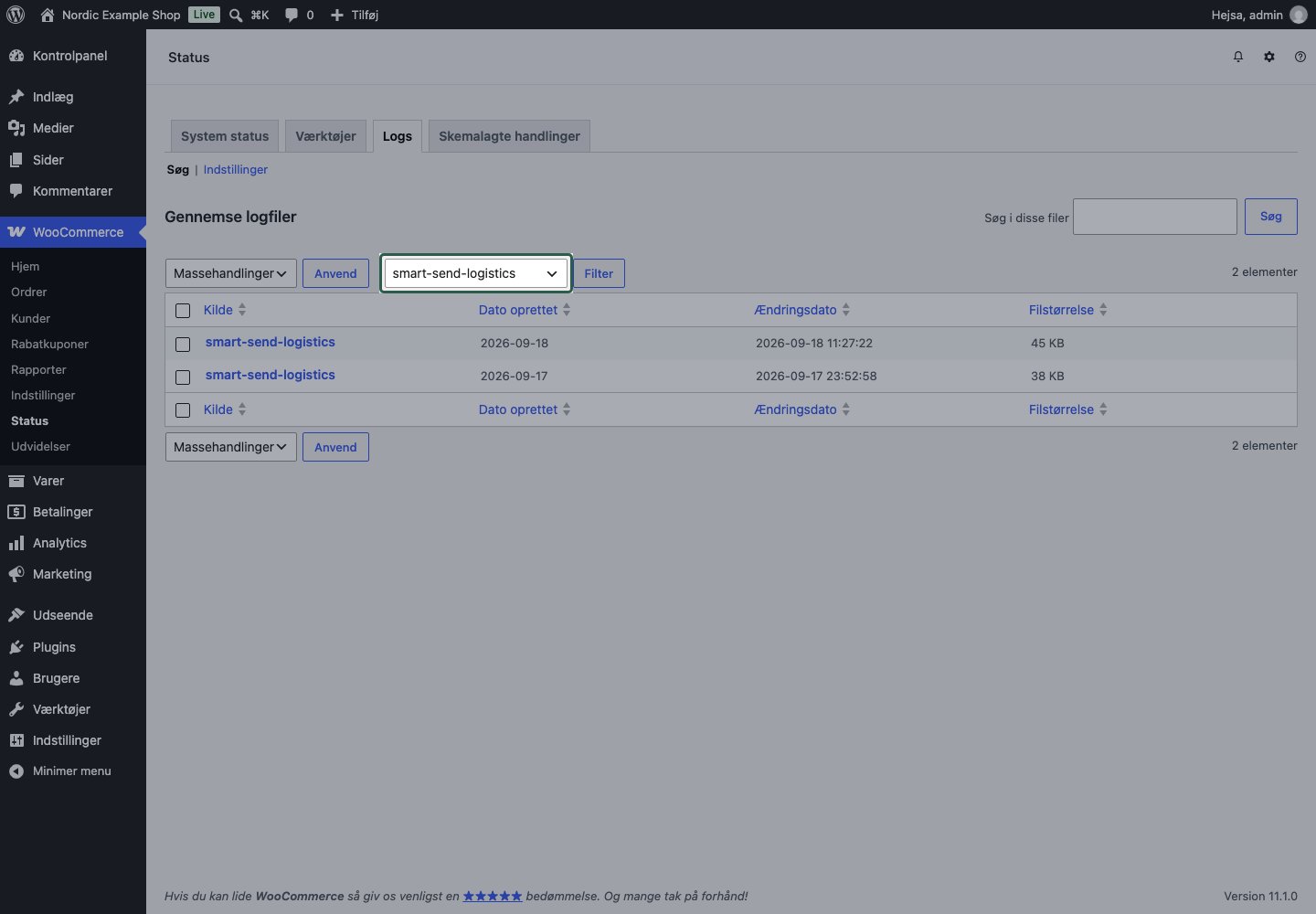
Task: Tick checkbox for the 2026-09-18 log file
Action: point(183,345)
